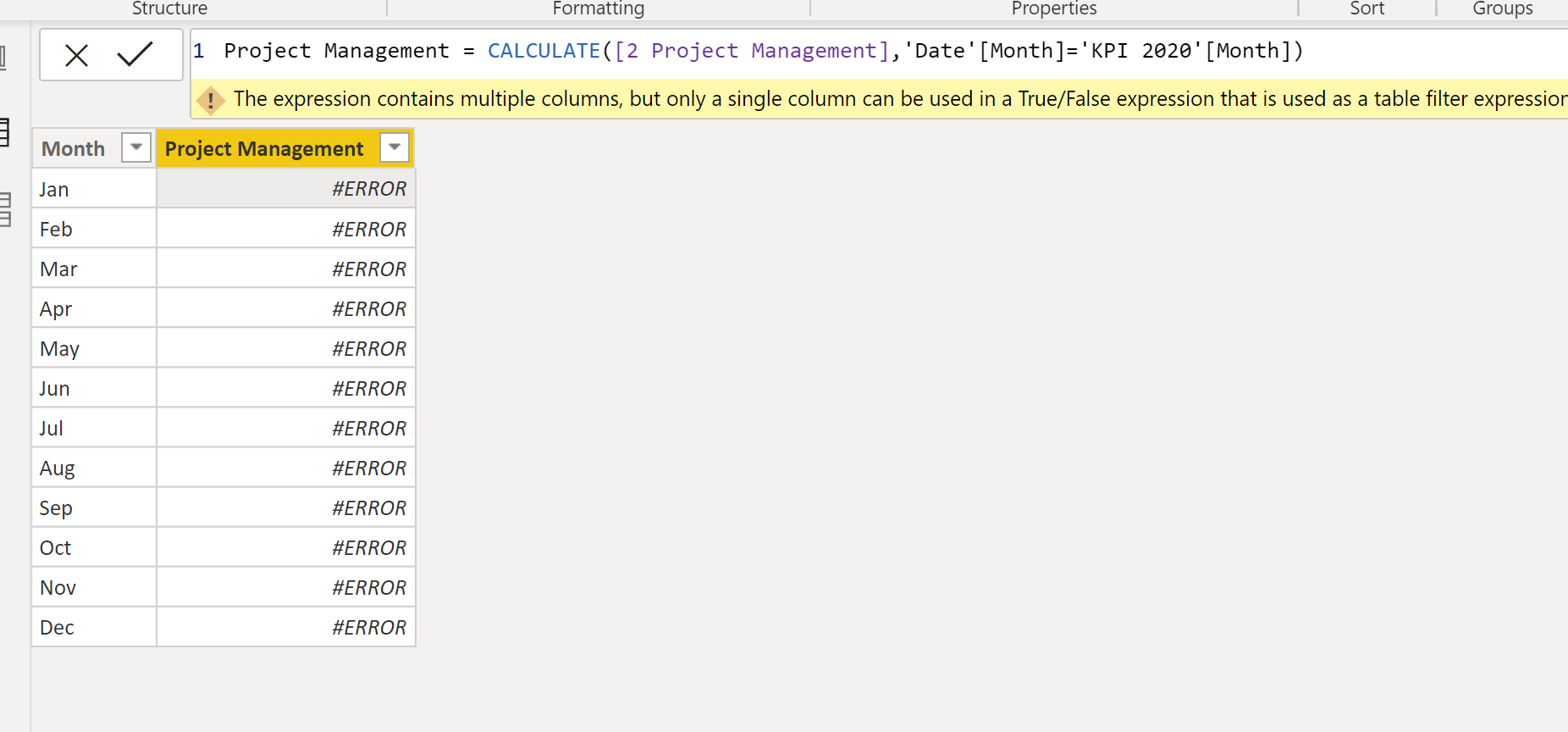Image resolution: width=1568 pixels, height=732 pixels.
Task: Click the #ERROR value in the Jan row
Action: pyautogui.click(x=369, y=189)
